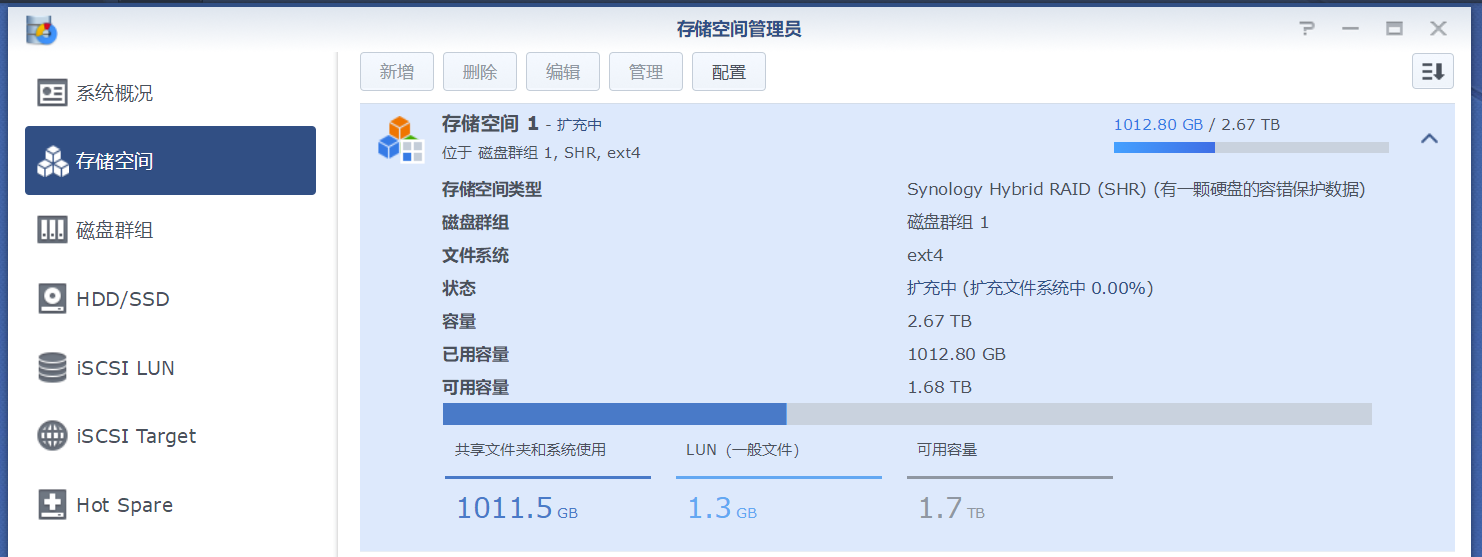Click the 新增 button
Viewport: 1482px width, 557px height.
pos(397,72)
